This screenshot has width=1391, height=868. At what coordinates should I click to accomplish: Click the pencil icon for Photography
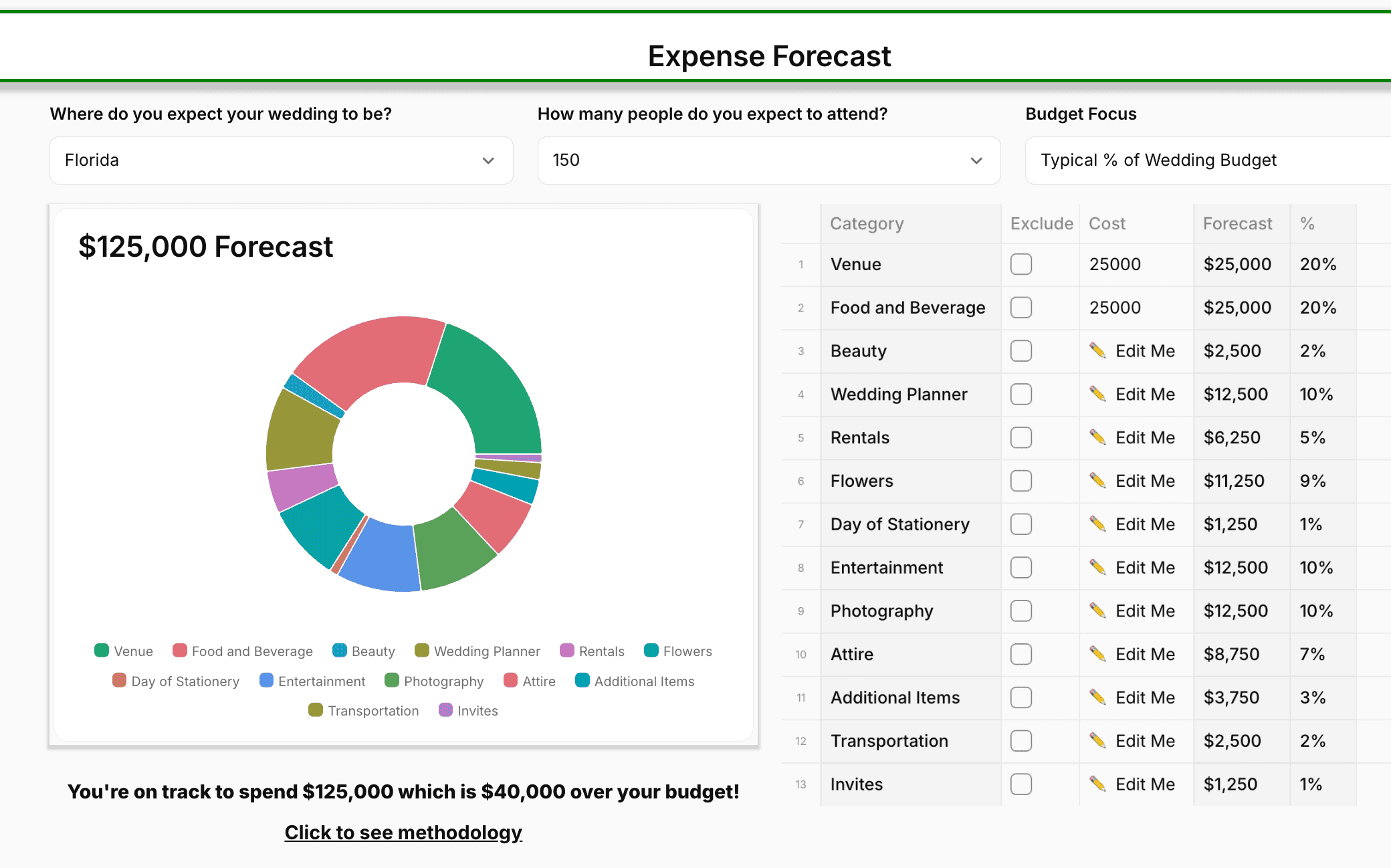1097,611
